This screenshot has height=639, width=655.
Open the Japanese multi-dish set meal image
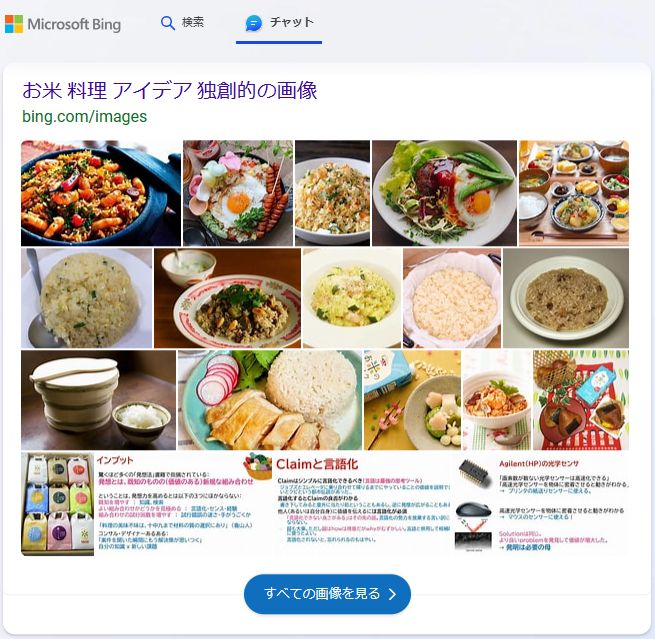click(x=574, y=193)
